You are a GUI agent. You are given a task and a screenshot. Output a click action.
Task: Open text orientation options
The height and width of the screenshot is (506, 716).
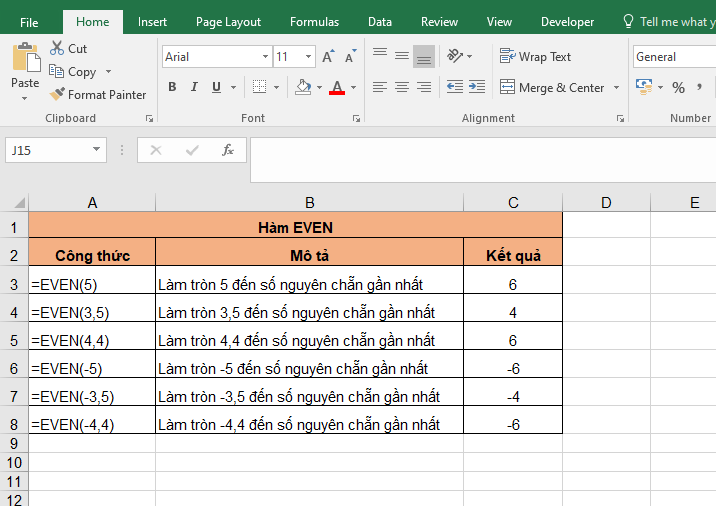click(x=455, y=56)
